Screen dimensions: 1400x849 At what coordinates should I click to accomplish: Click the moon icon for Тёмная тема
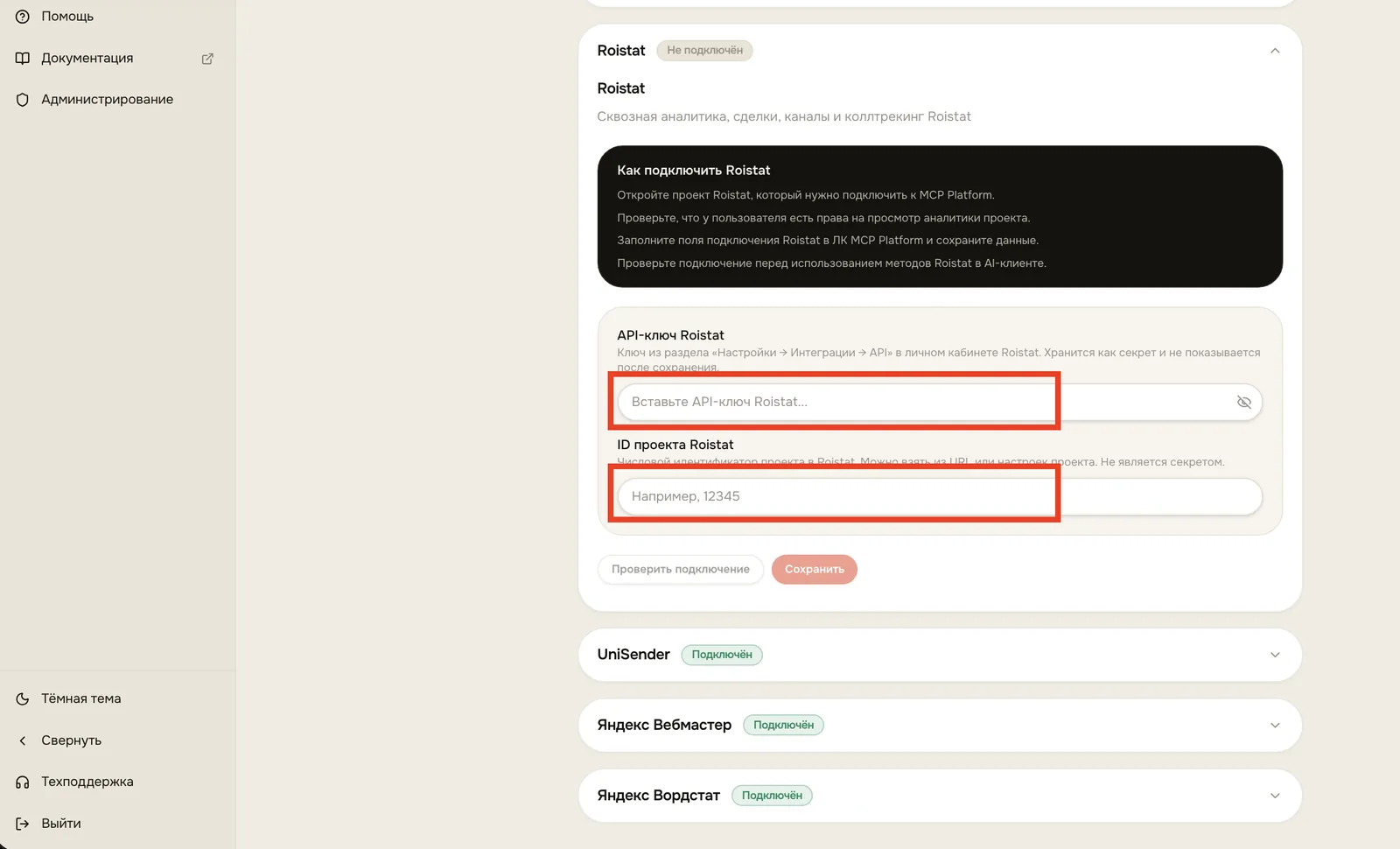click(23, 698)
